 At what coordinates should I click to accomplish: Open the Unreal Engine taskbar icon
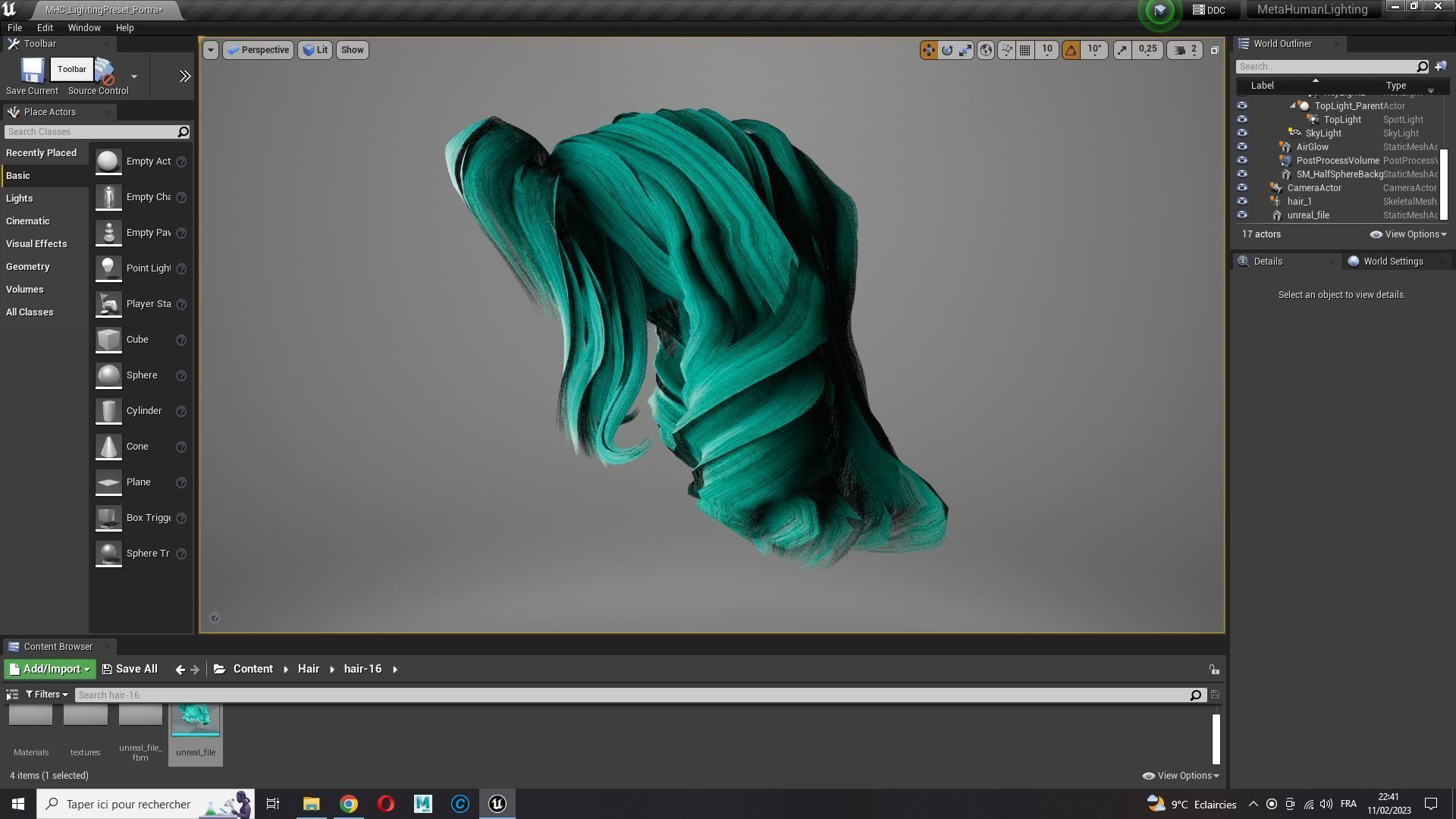click(x=497, y=804)
